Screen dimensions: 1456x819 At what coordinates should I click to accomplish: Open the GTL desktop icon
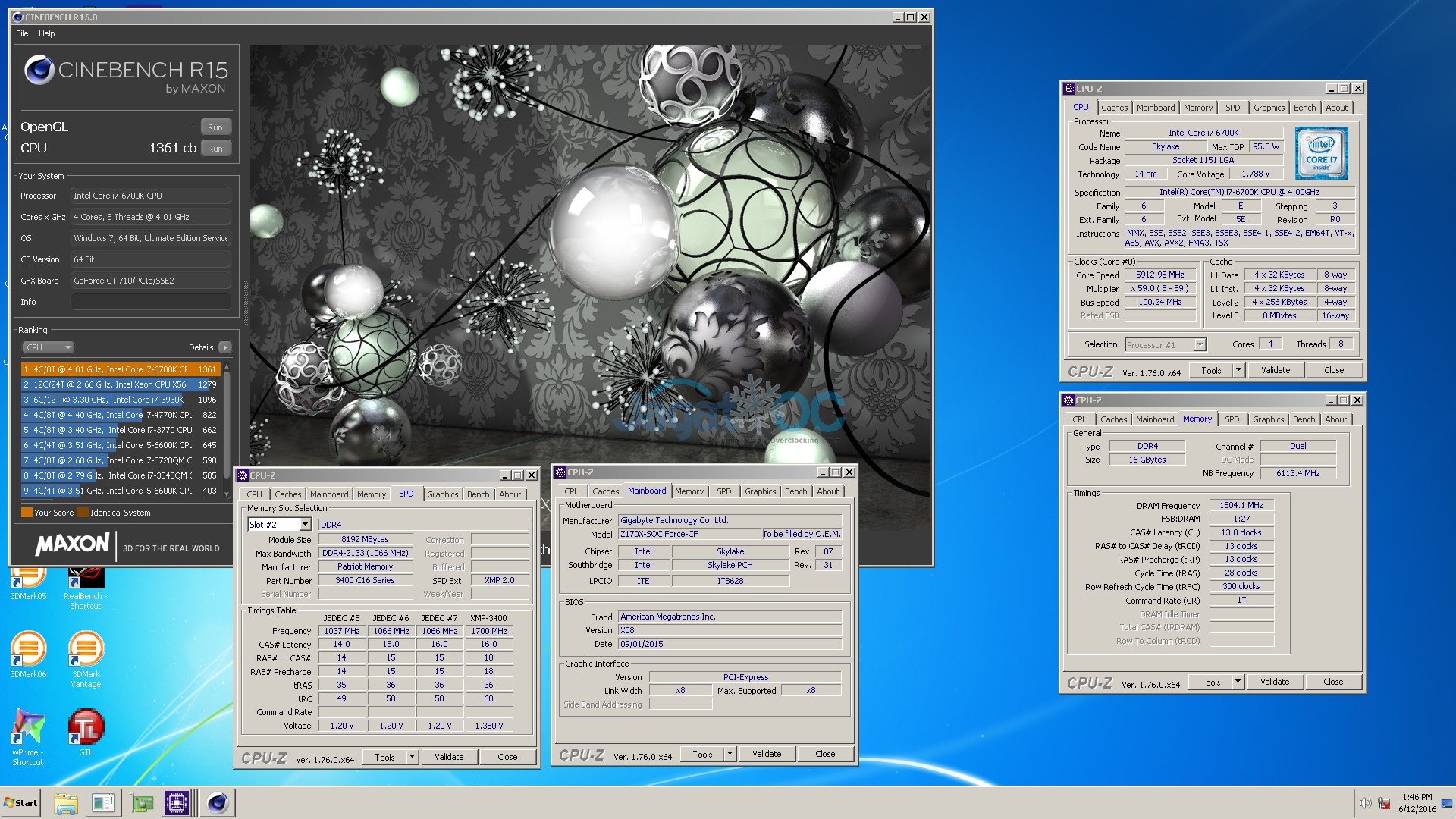pos(86,732)
